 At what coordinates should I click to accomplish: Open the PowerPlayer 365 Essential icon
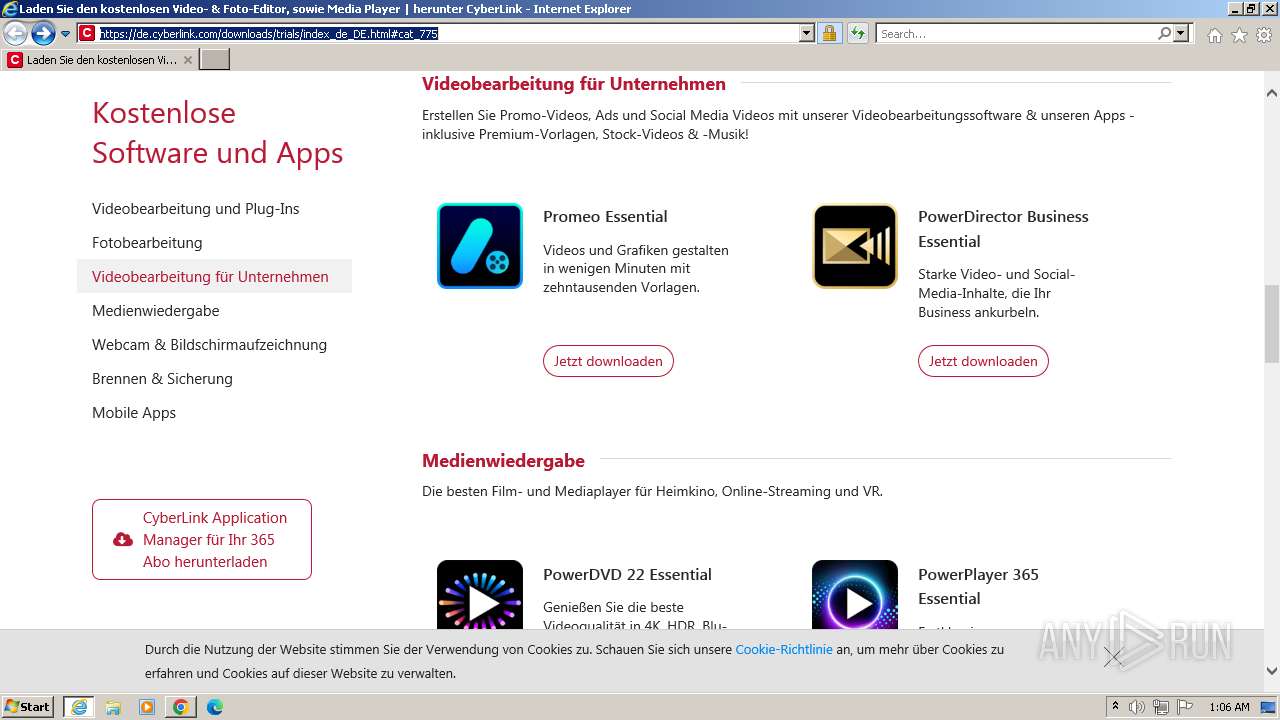pyautogui.click(x=855, y=595)
